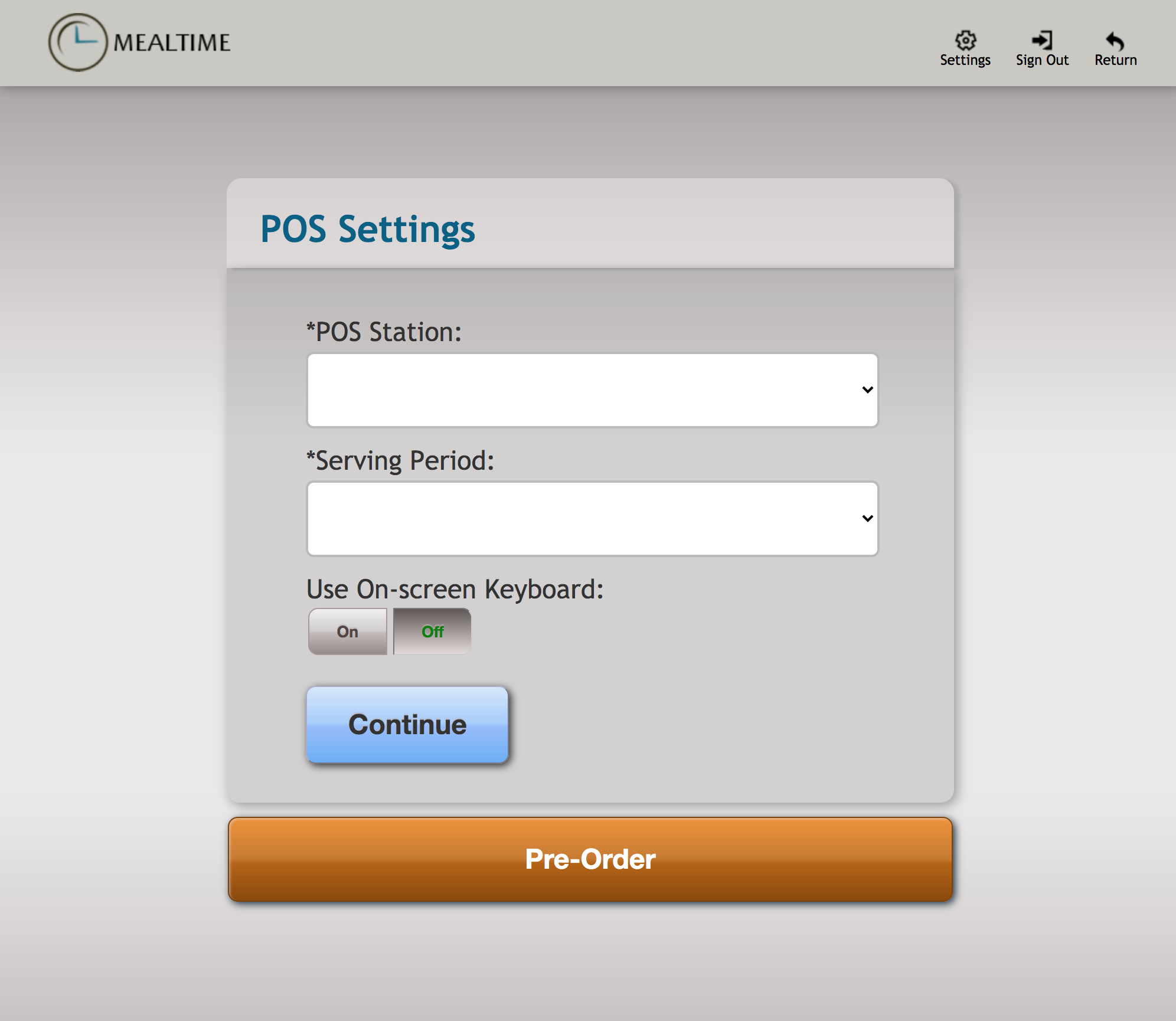This screenshot has width=1176, height=1021.
Task: Open the Settings menu label
Action: [965, 60]
